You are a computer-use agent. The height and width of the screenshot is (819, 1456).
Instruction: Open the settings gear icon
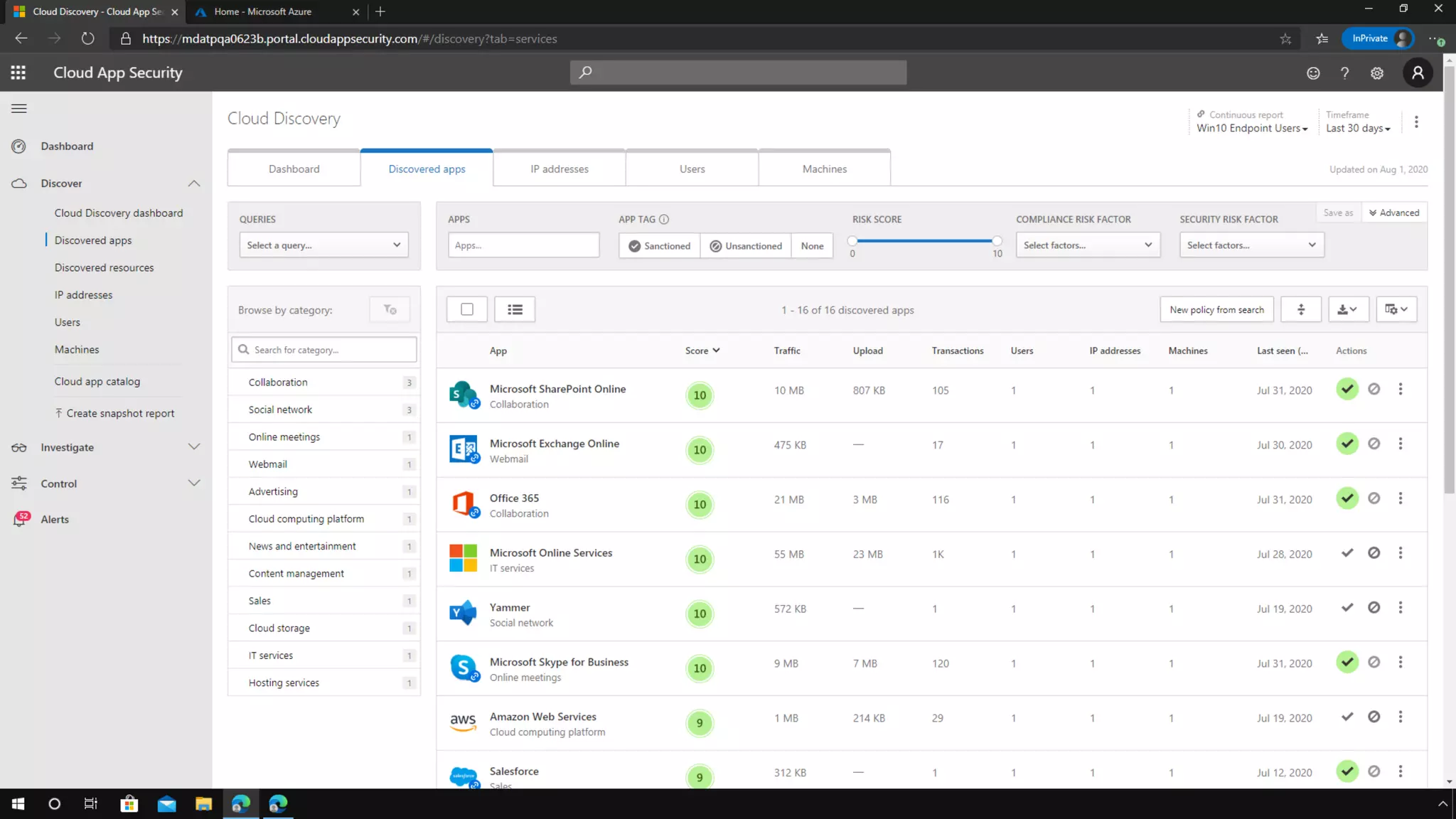coord(1376,73)
